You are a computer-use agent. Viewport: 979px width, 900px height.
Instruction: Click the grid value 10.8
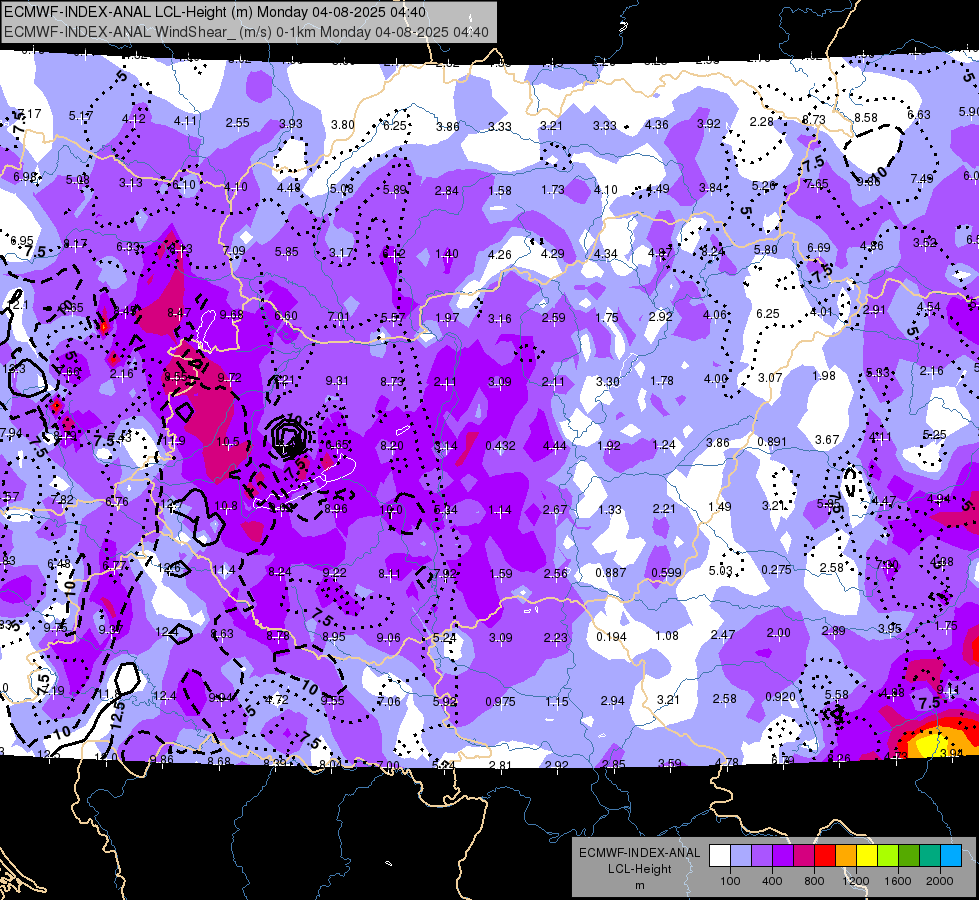[x=226, y=506]
